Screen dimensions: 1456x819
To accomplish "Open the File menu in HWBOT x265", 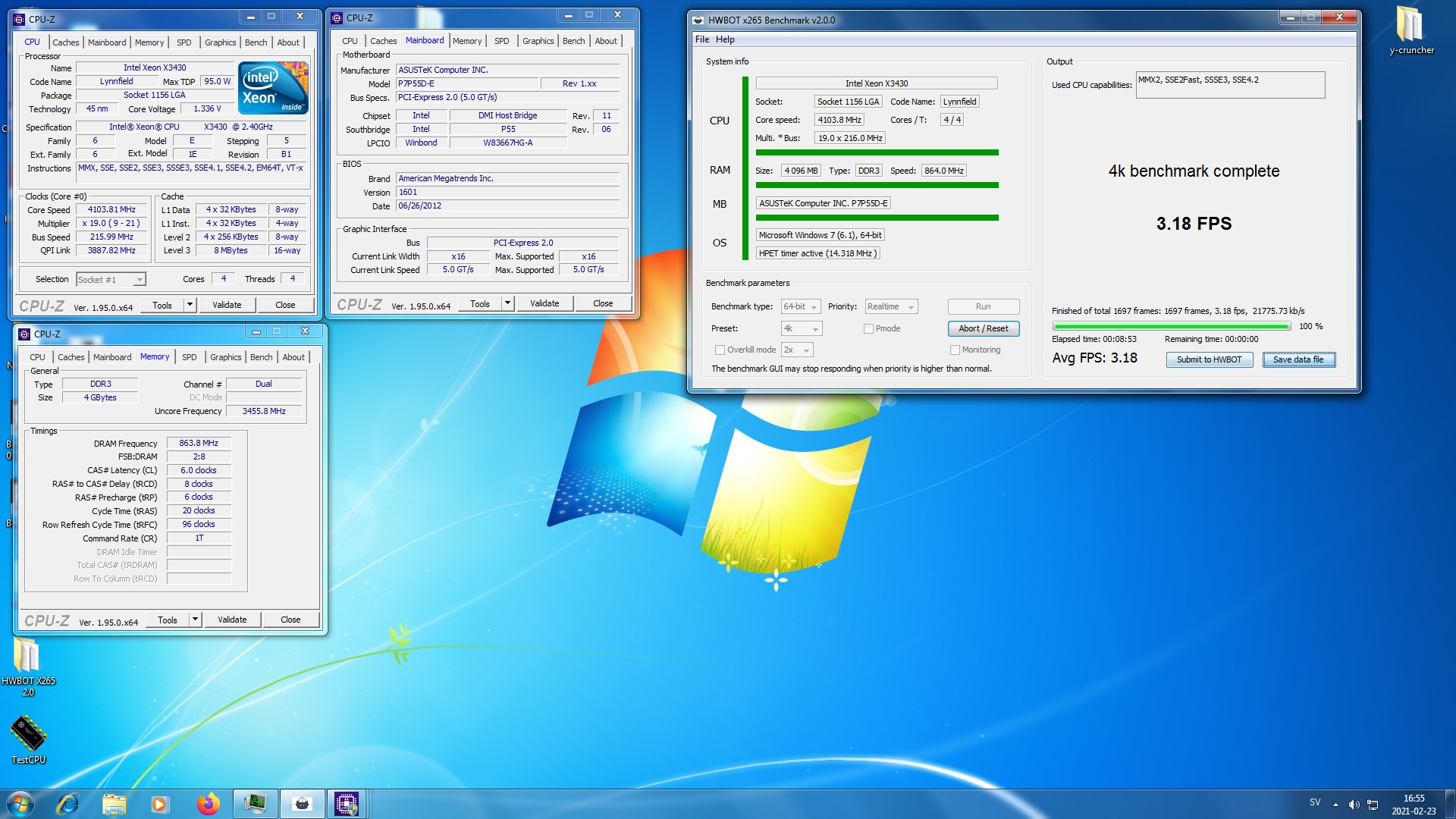I will pos(702,39).
